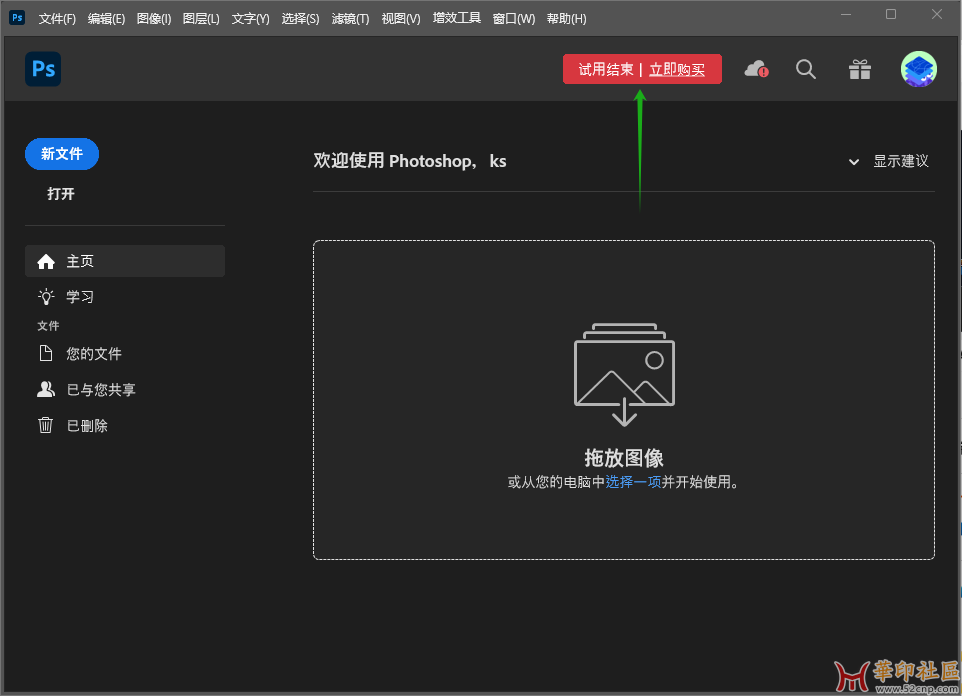Viewport: 962px width, 696px height.
Task: Click the 选择一项 link
Action: coord(633,482)
